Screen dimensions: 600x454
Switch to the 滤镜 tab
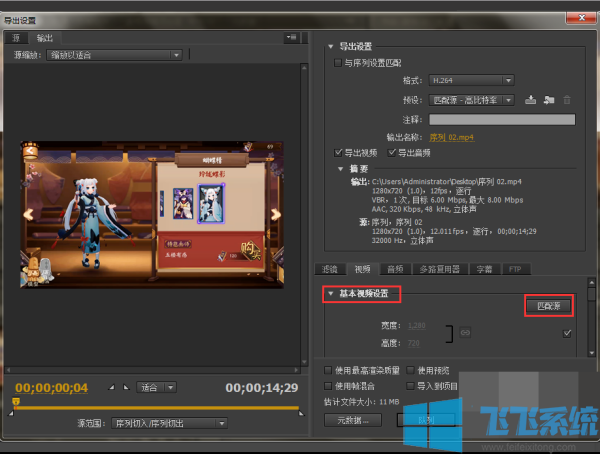pos(328,269)
